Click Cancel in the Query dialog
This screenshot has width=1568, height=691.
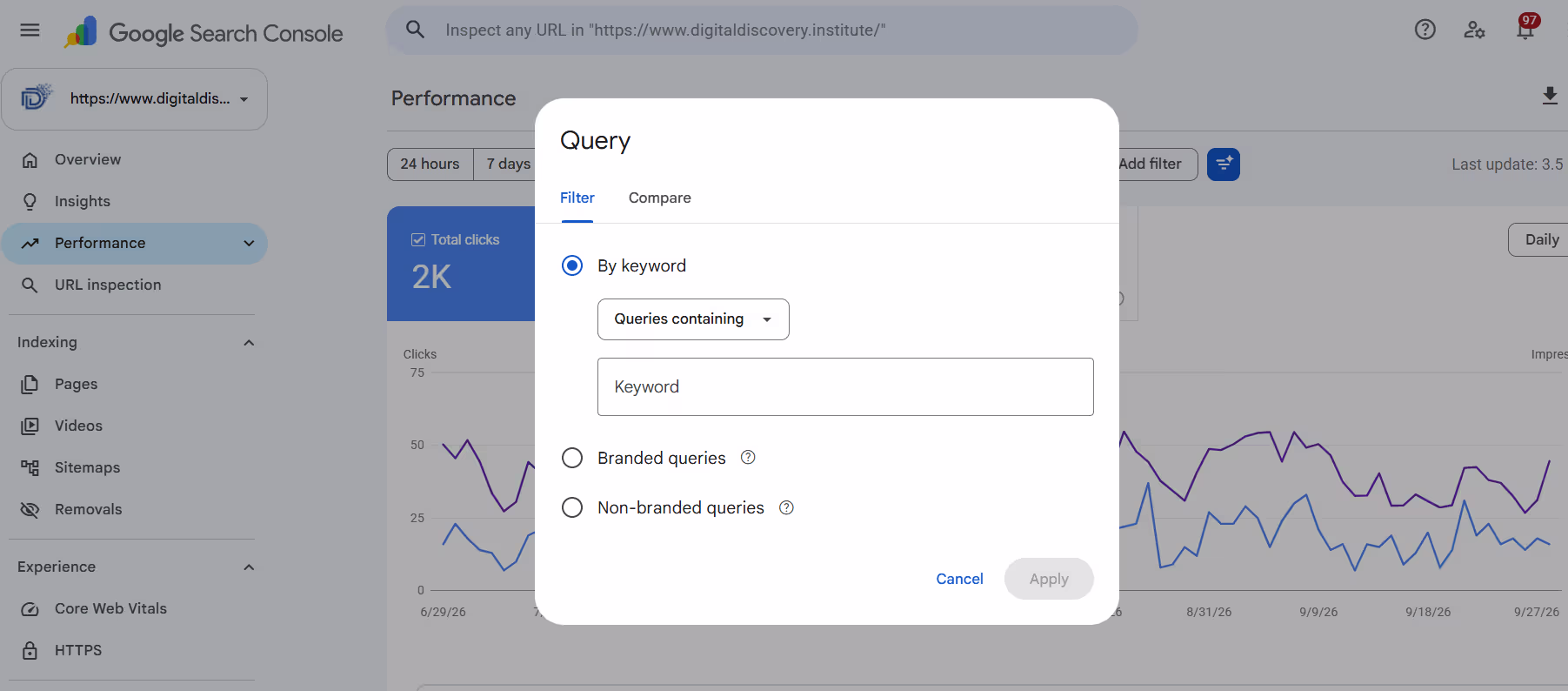[x=959, y=579]
